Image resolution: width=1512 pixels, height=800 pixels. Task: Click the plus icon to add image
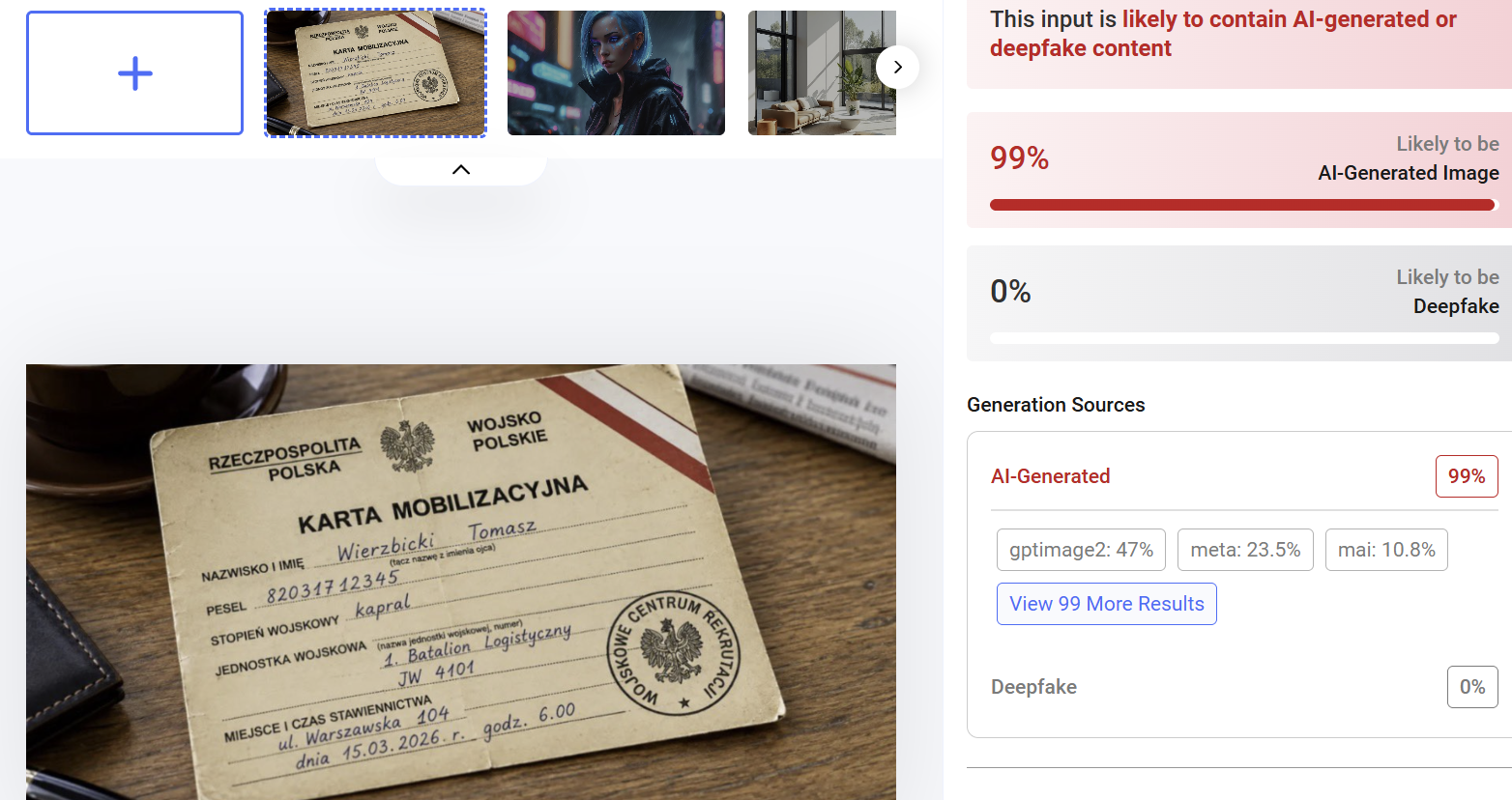click(134, 73)
